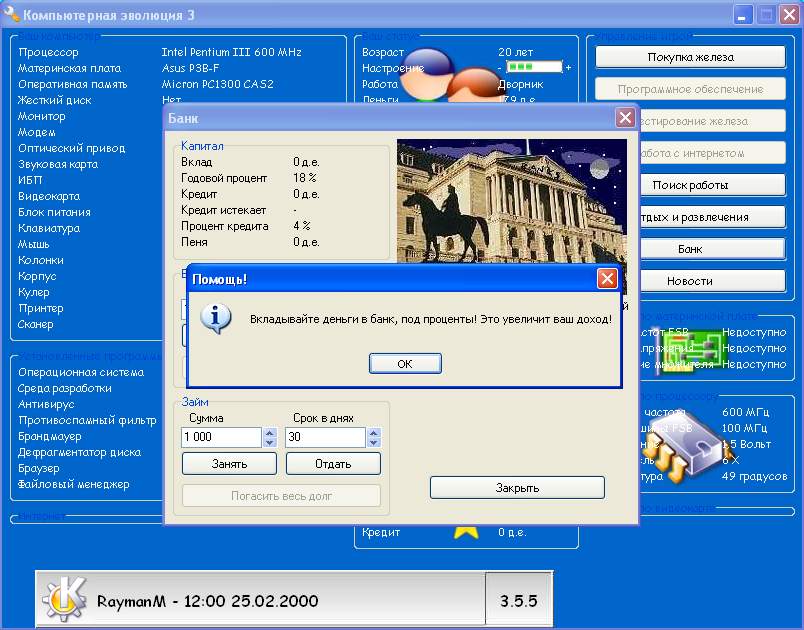Increase Срок в днях with up arrow
This screenshot has width=804, height=630.
(x=374, y=433)
